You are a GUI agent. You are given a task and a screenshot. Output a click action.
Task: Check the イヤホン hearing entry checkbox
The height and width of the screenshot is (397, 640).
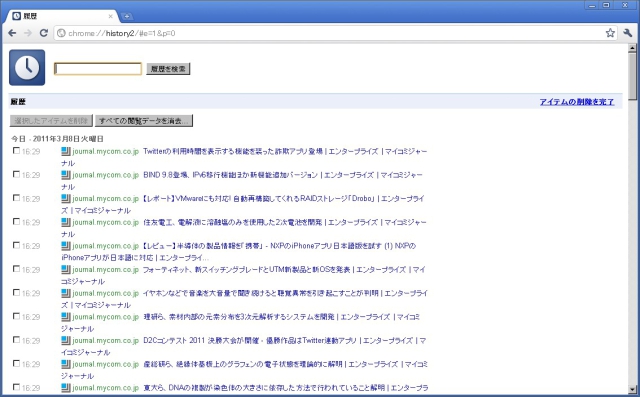coord(16,293)
